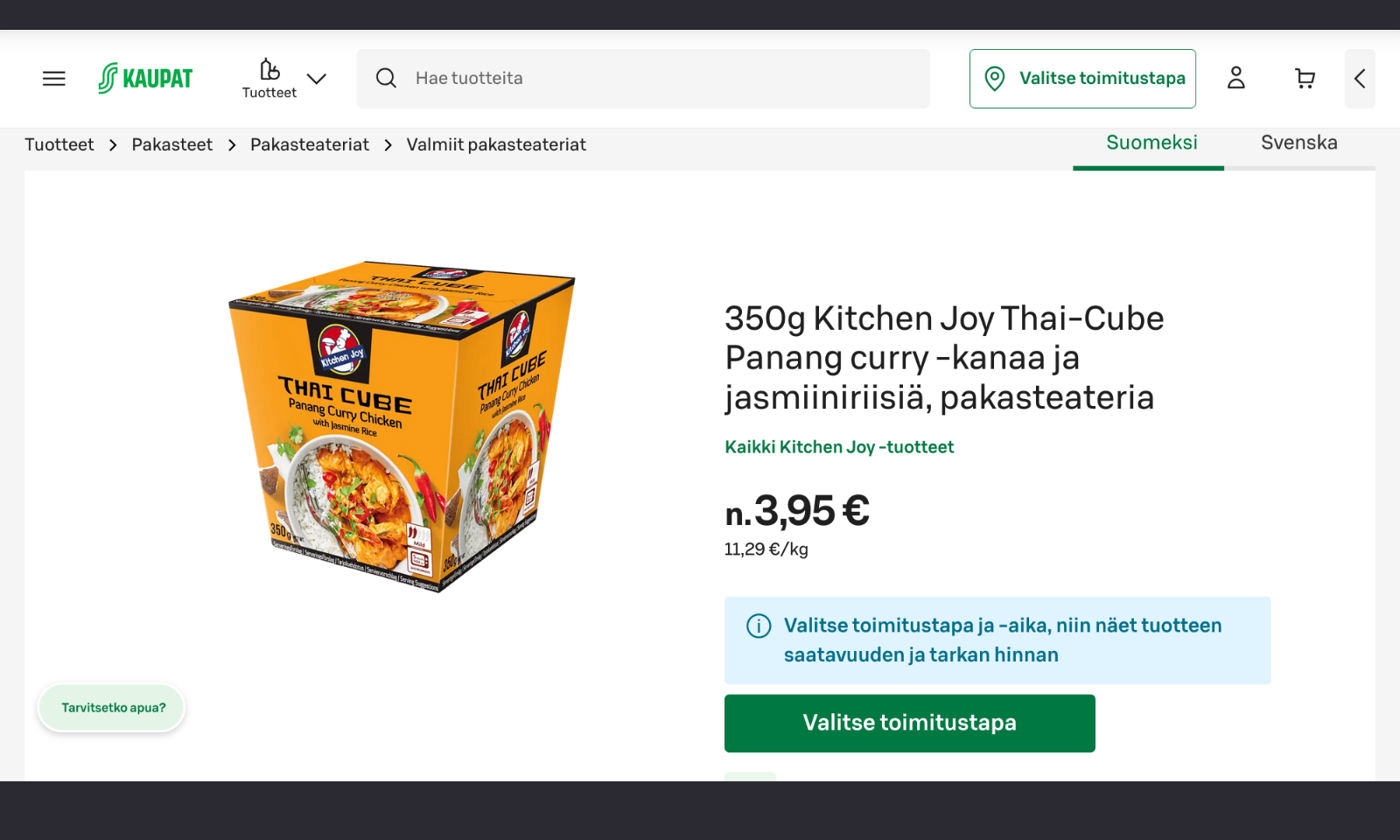Select the Suomeksi language tab
This screenshot has height=840, width=1400.
coord(1151,143)
